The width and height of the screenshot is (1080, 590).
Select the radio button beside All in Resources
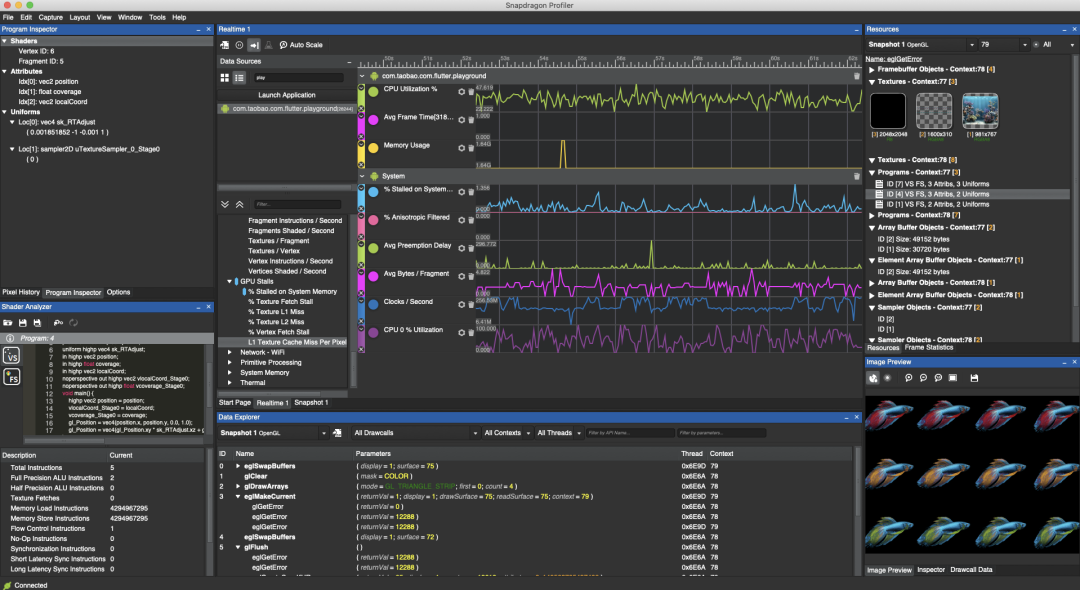1036,45
